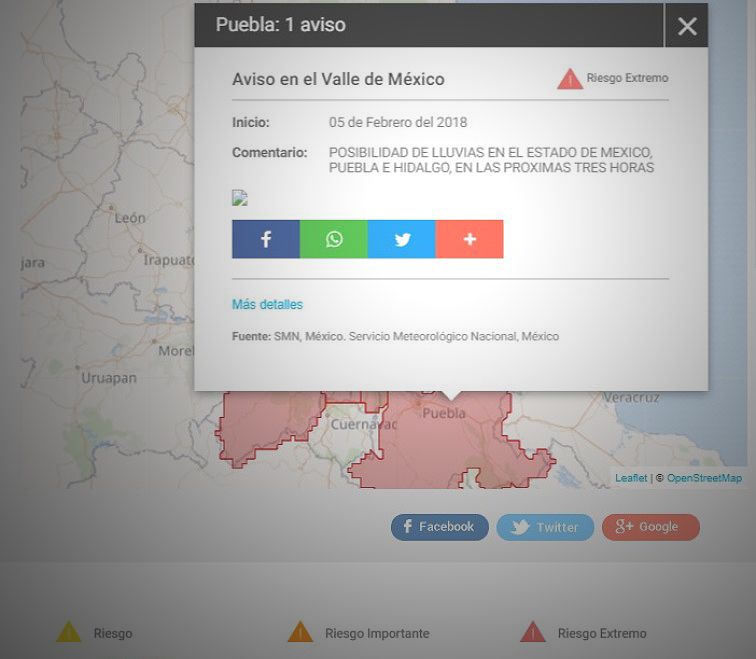This screenshot has width=756, height=659.
Task: Click the yellow Riesgo legend triangle
Action: 68,632
